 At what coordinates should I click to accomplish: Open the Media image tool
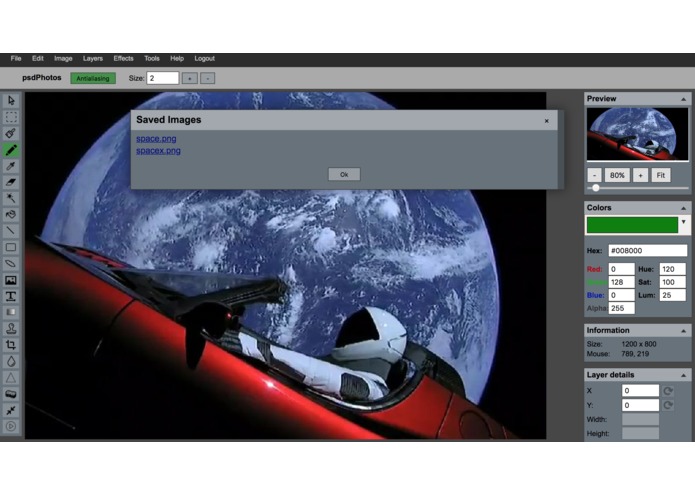pos(11,280)
